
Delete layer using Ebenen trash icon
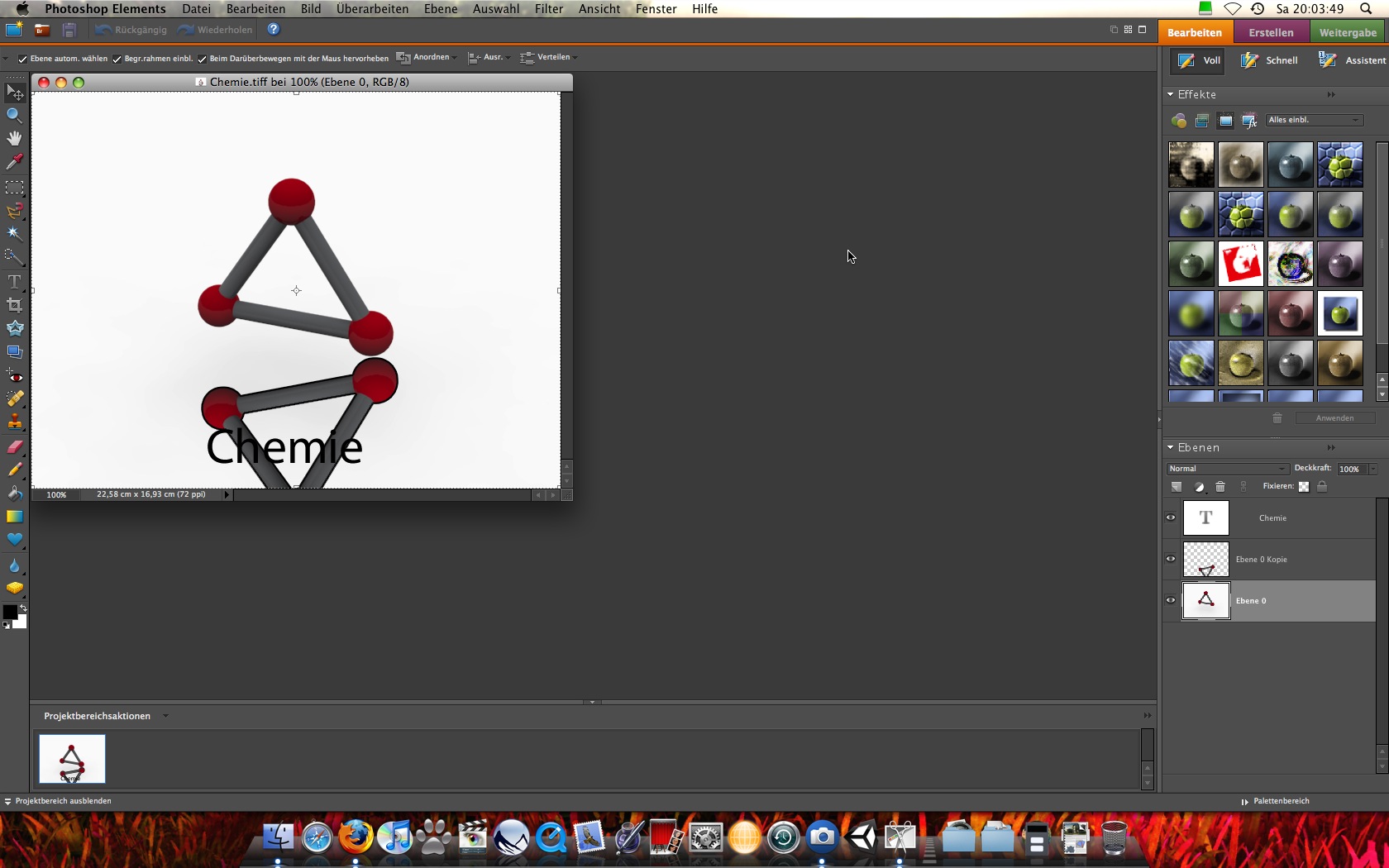point(1220,487)
